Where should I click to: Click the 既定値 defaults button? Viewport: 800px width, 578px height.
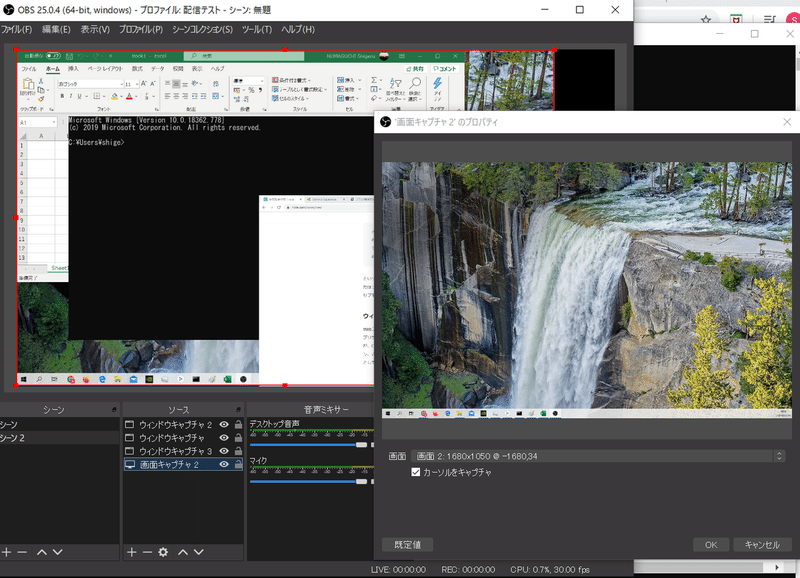[408, 545]
